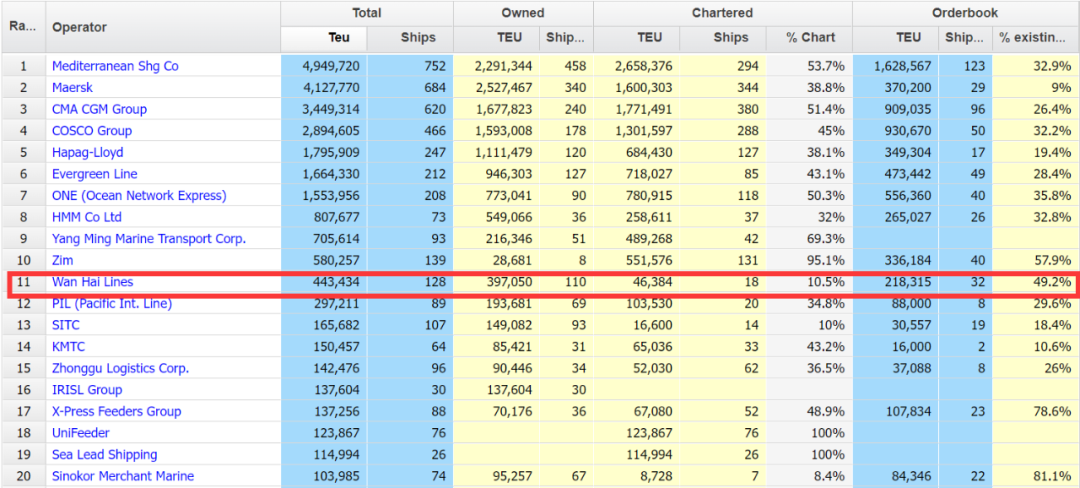Click the Chartered group header
The width and height of the screenshot is (1080, 488).
[723, 13]
